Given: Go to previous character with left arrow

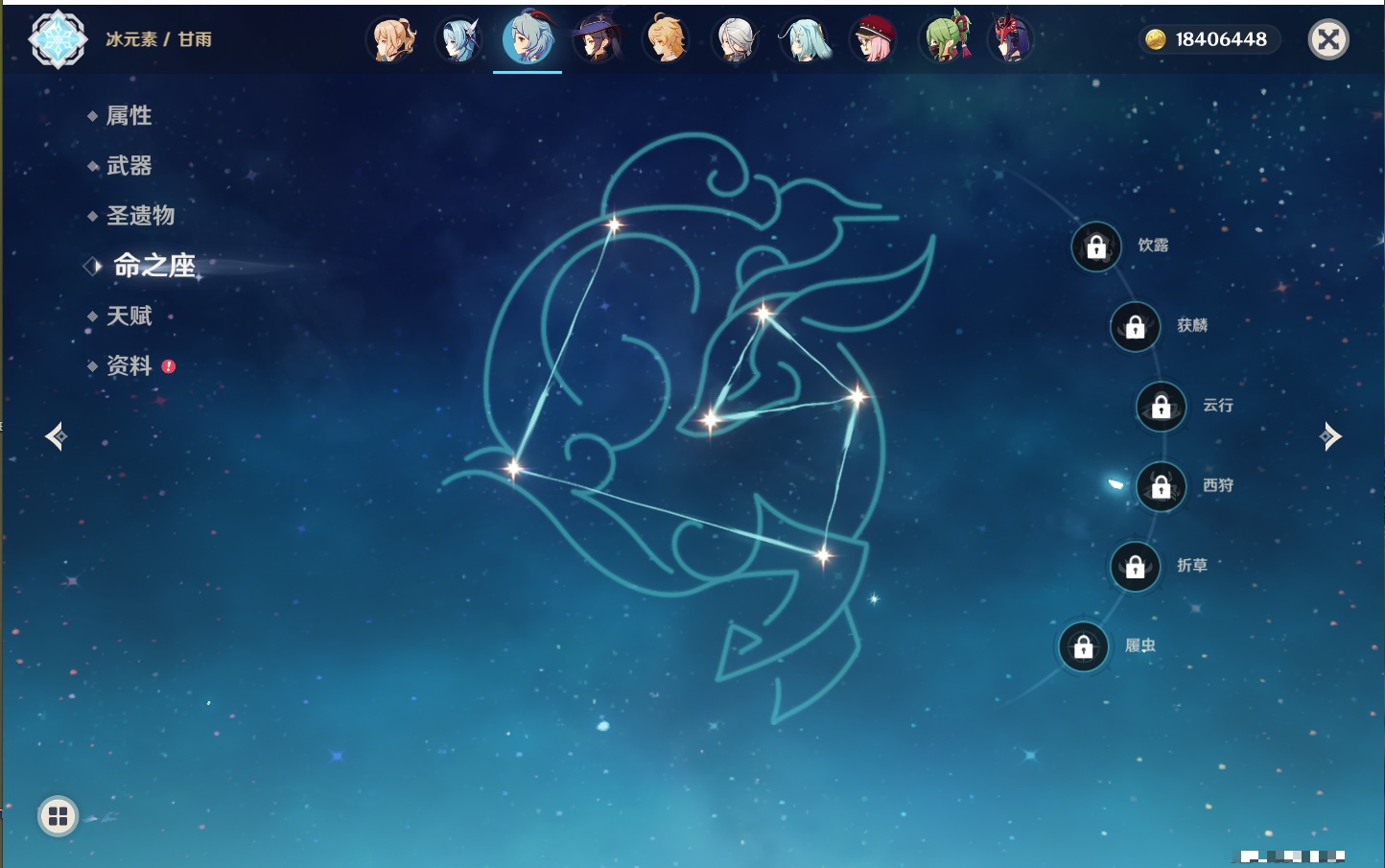Looking at the screenshot, I should pos(56,436).
